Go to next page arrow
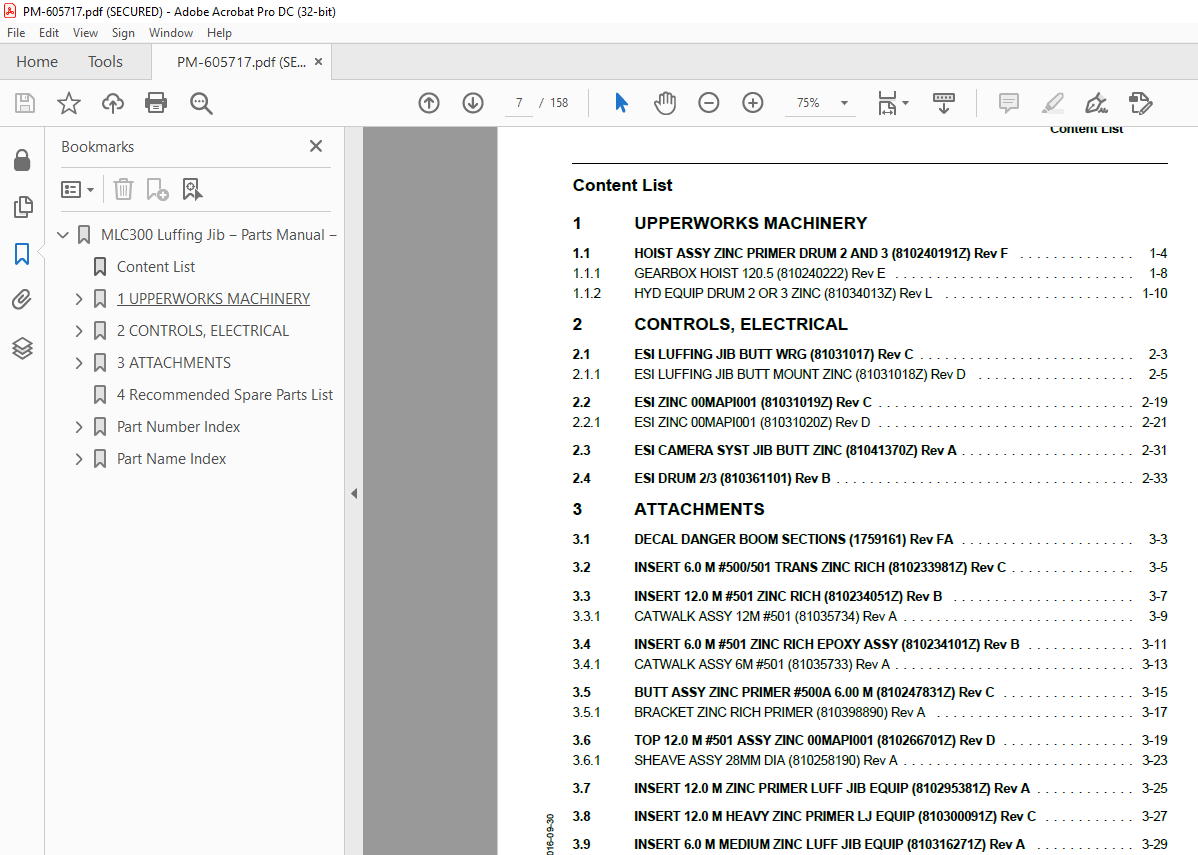Screen dimensions: 1198x855 point(473,103)
